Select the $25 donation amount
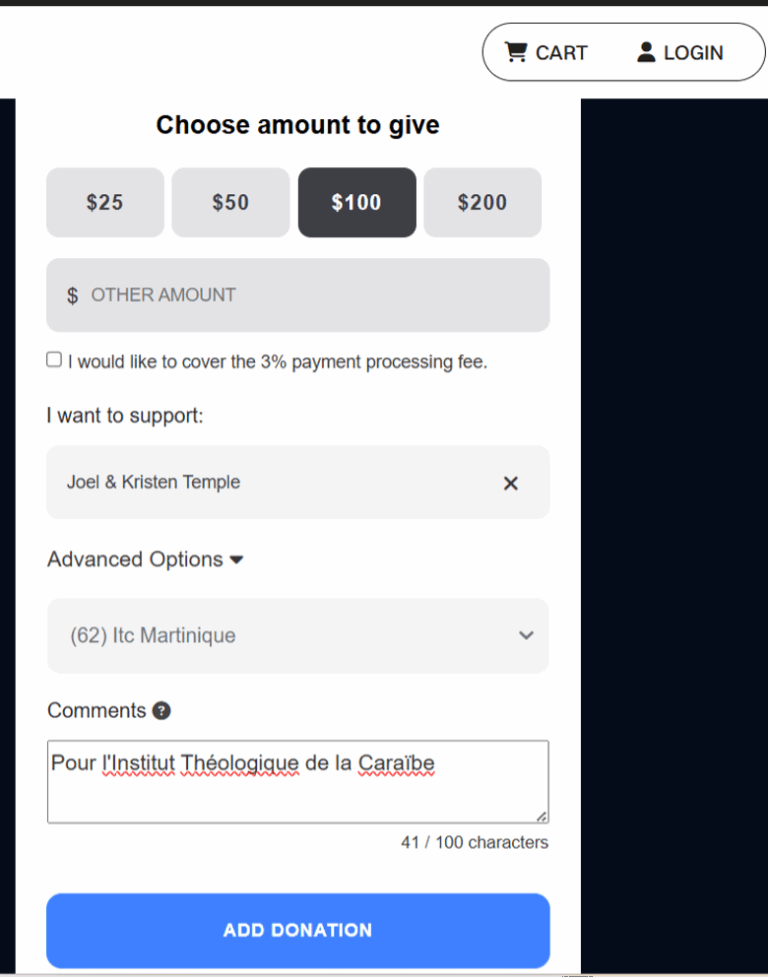768x978 pixels. 105,202
